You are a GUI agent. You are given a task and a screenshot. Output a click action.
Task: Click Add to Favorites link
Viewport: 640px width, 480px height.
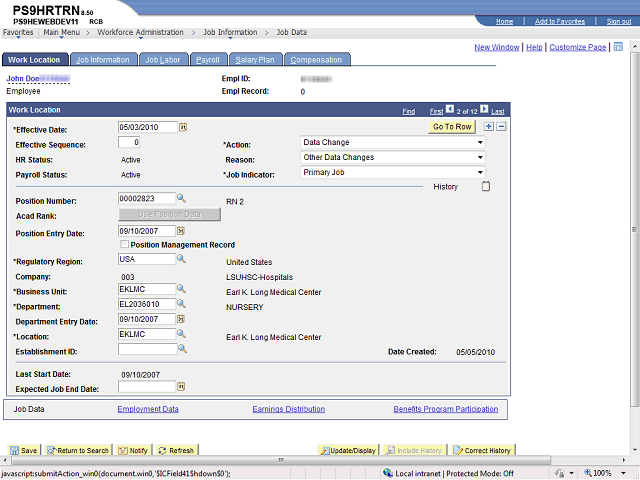[x=560, y=21]
